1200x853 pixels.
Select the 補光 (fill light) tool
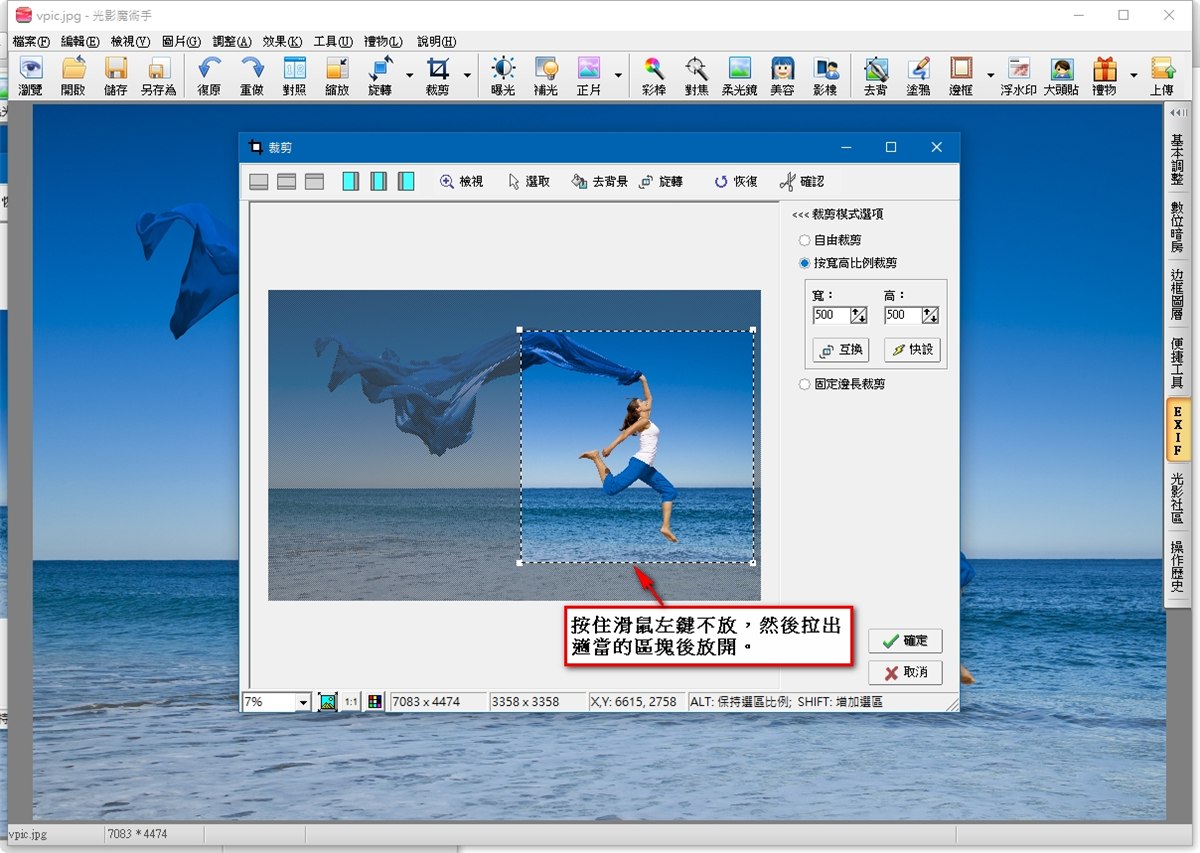(545, 75)
